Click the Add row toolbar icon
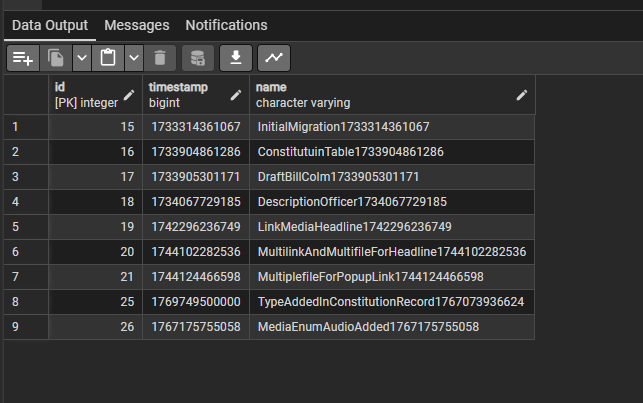Viewport: 643px width, 403px height. click(x=22, y=58)
